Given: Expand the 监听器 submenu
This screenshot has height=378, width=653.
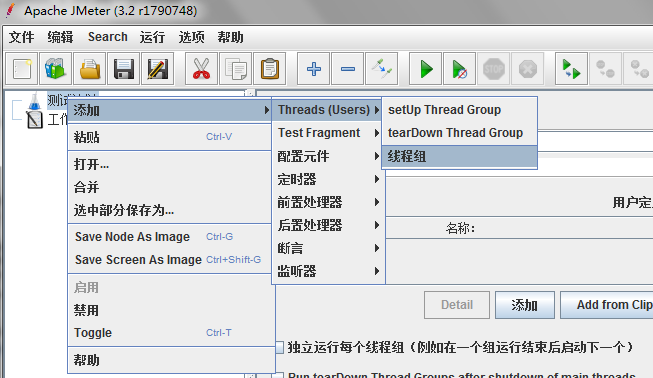Looking at the screenshot, I should point(329,271).
